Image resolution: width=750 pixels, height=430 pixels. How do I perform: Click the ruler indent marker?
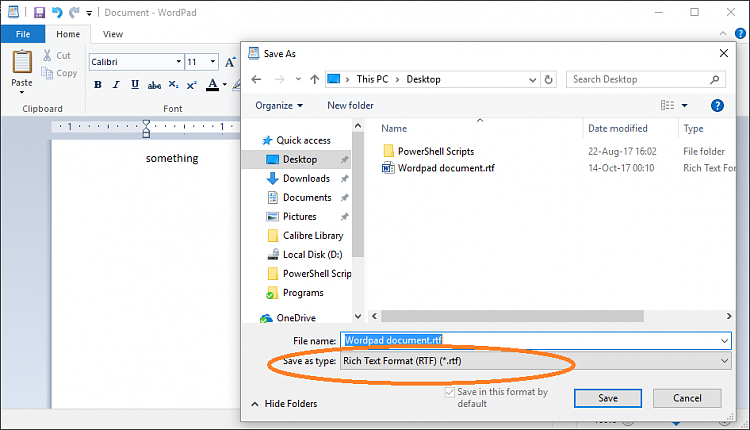tap(146, 129)
